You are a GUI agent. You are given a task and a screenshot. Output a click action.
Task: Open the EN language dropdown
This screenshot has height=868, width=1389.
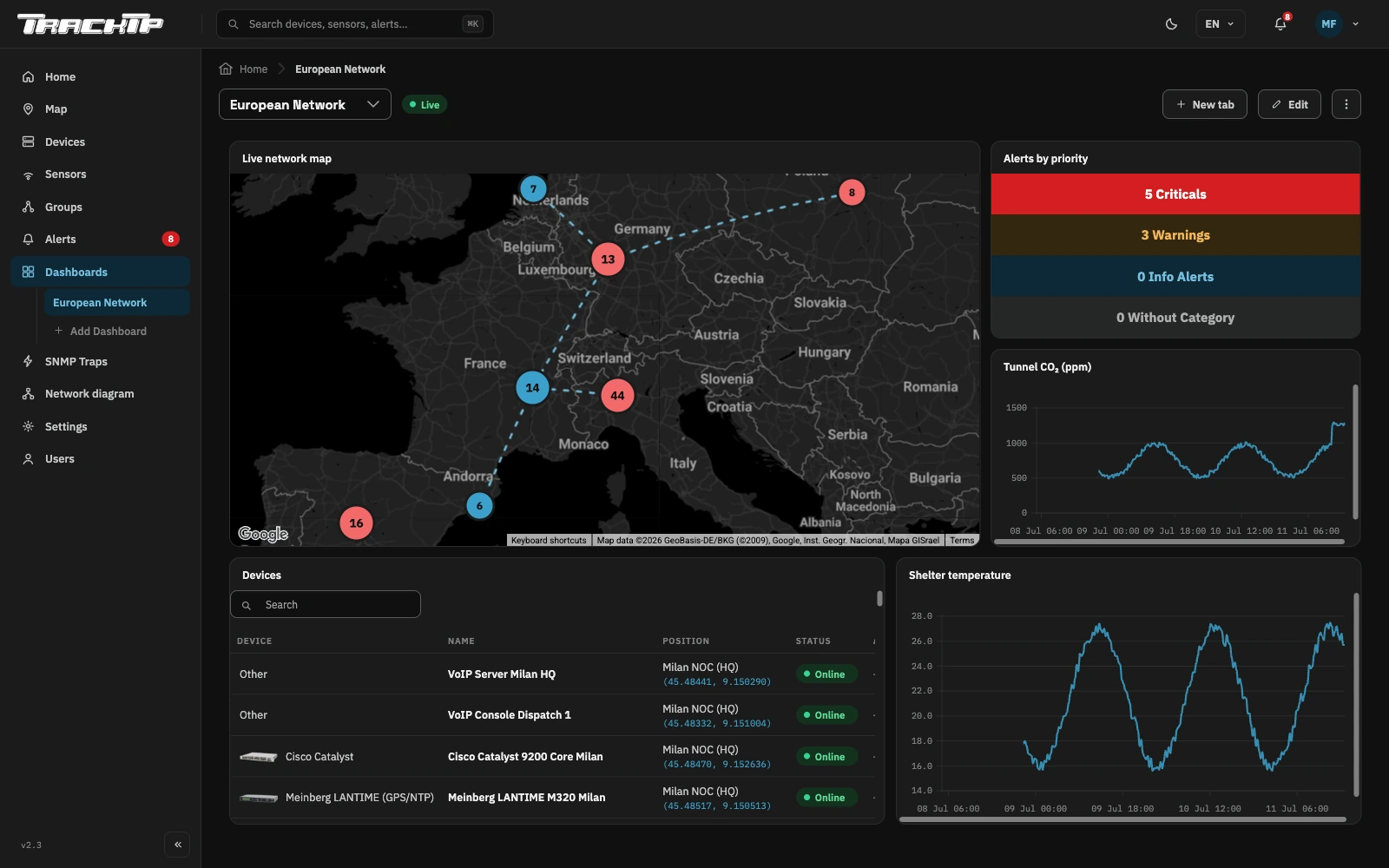1220,24
